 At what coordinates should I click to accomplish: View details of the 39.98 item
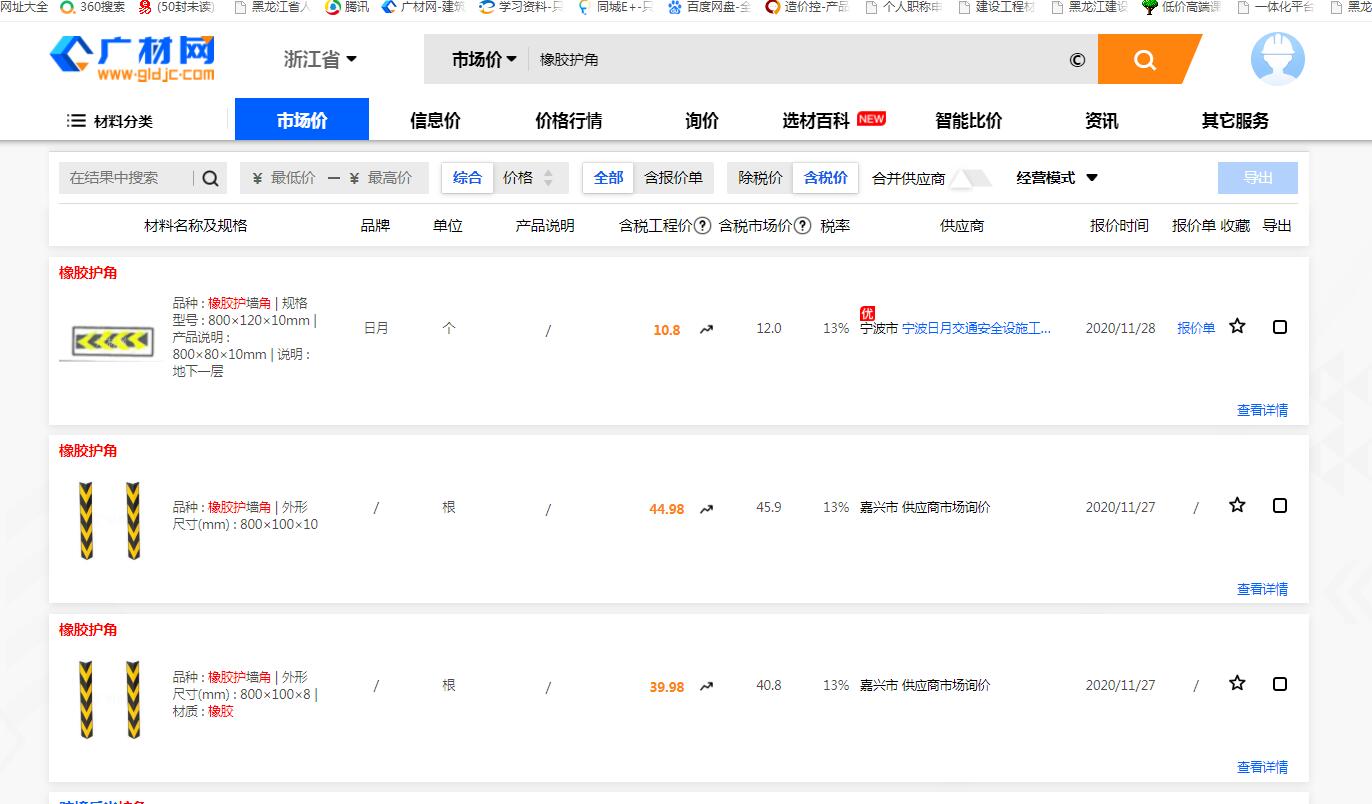1262,767
